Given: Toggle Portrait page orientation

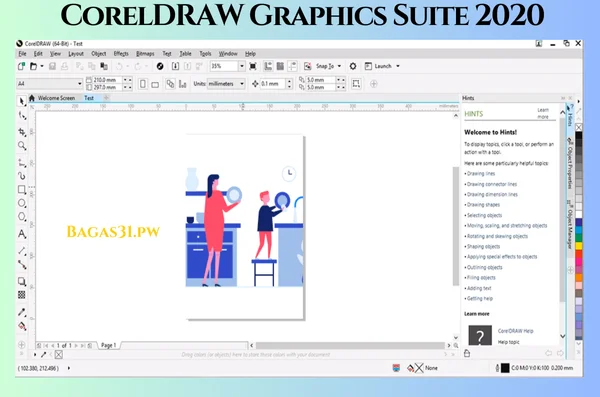Looking at the screenshot, I should point(143,84).
